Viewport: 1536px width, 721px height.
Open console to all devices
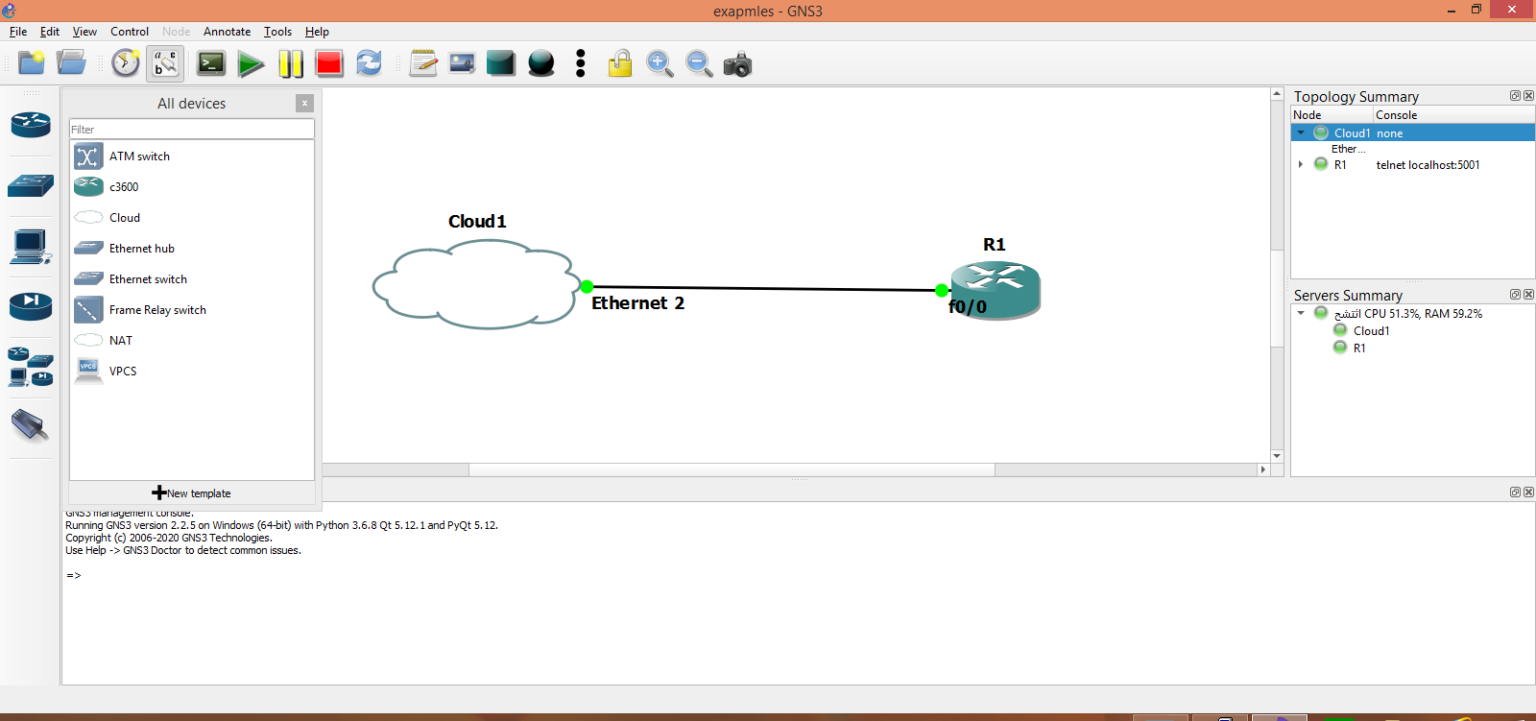click(x=211, y=65)
